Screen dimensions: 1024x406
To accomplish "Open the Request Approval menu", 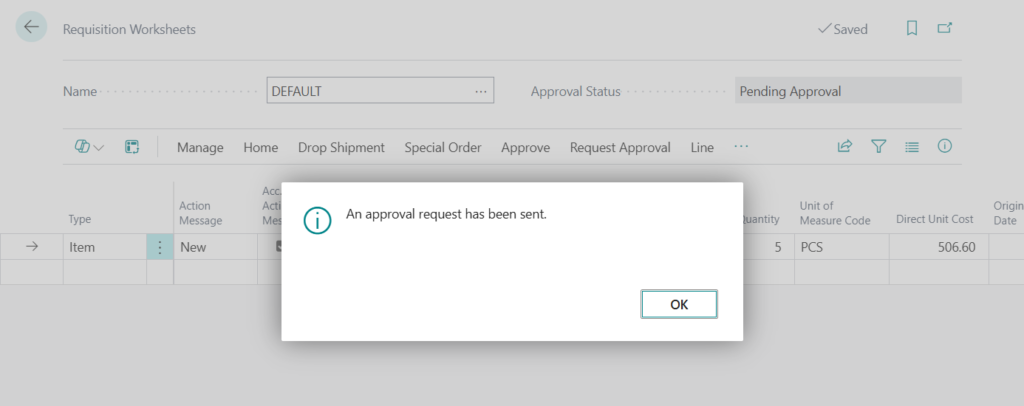I will pos(620,147).
